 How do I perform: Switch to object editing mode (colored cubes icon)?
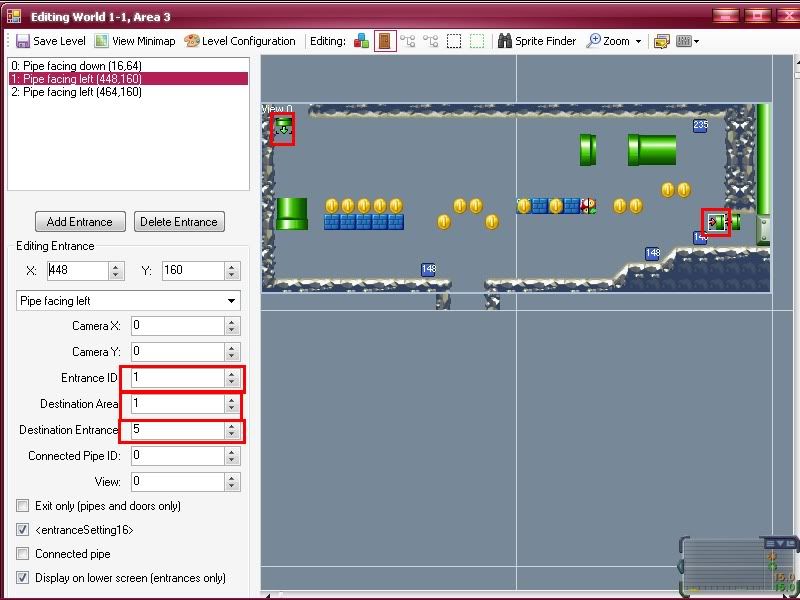[x=361, y=41]
